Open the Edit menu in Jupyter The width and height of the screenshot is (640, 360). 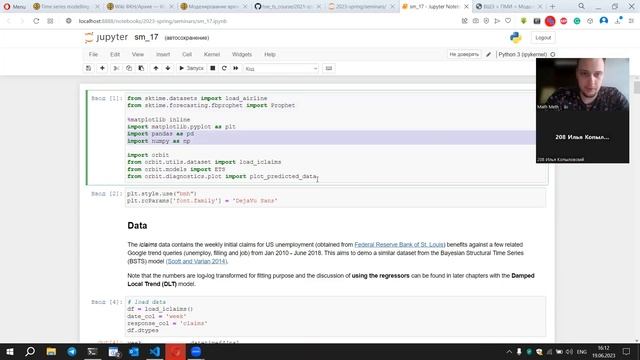[115, 54]
